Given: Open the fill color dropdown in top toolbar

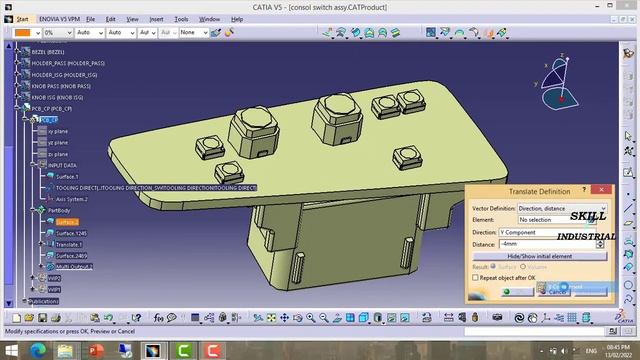Looking at the screenshot, I should tap(38, 33).
